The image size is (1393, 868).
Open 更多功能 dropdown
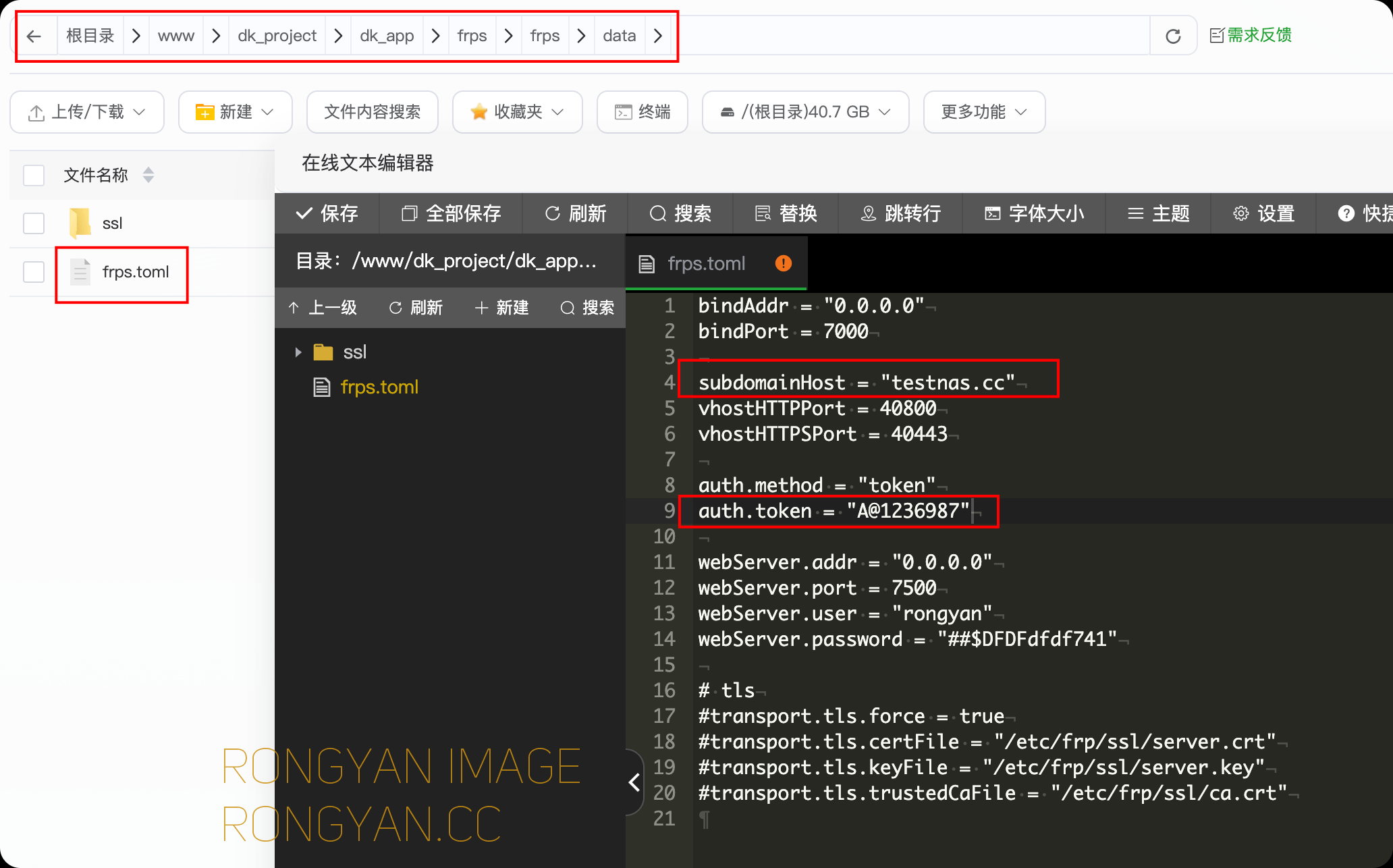tap(984, 112)
